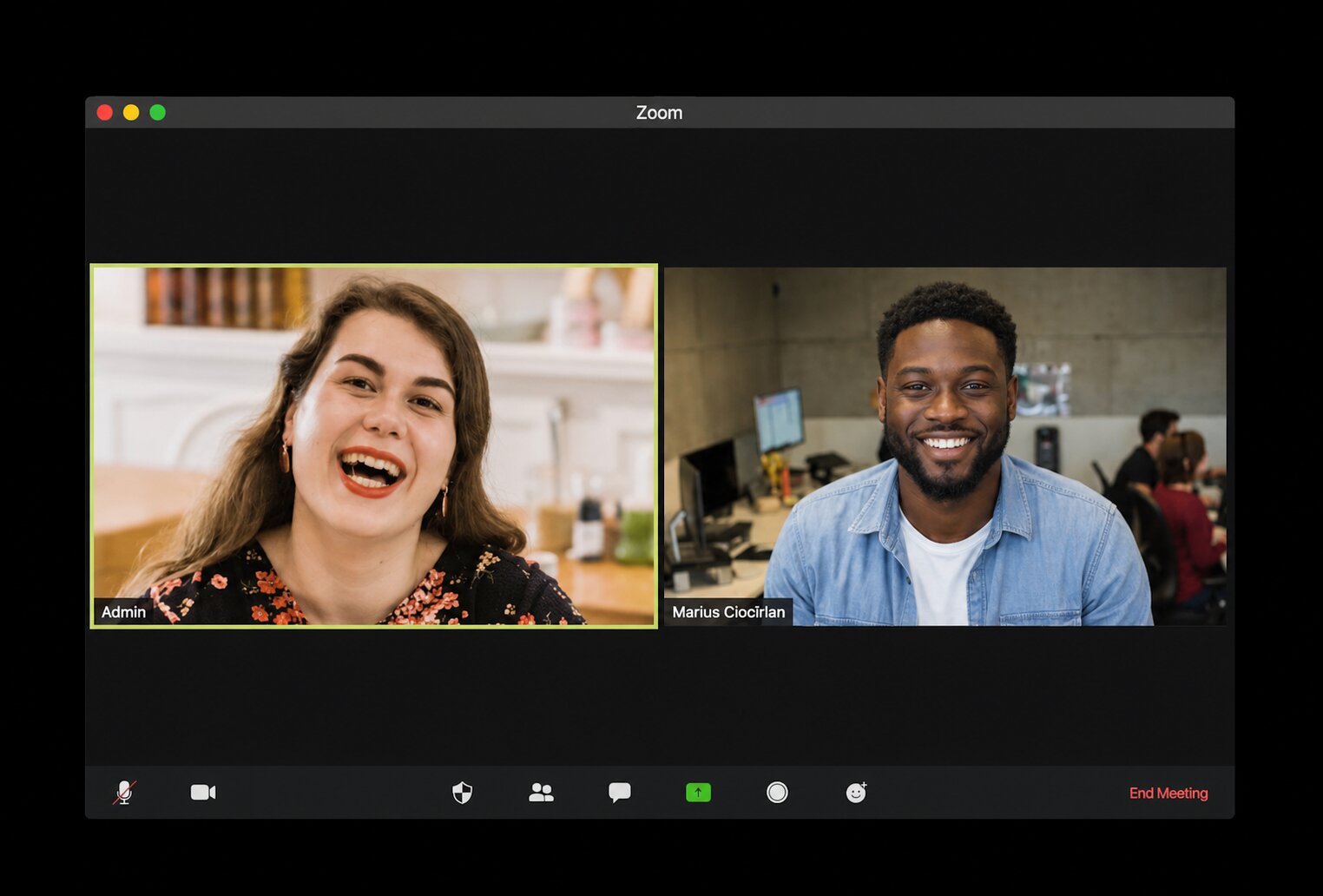Image resolution: width=1323 pixels, height=896 pixels.
Task: Unmute the microphone
Action: click(x=124, y=792)
